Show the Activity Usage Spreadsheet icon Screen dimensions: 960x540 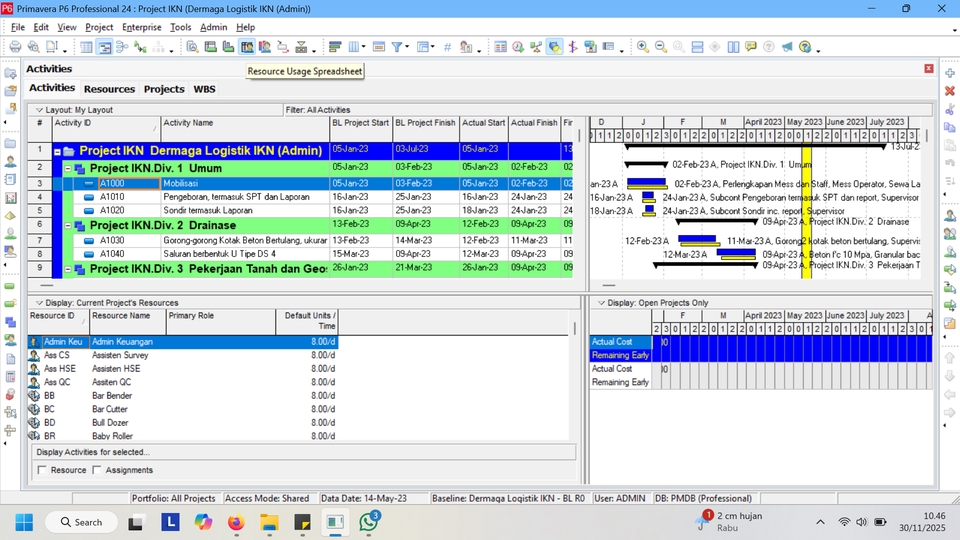[x=210, y=47]
